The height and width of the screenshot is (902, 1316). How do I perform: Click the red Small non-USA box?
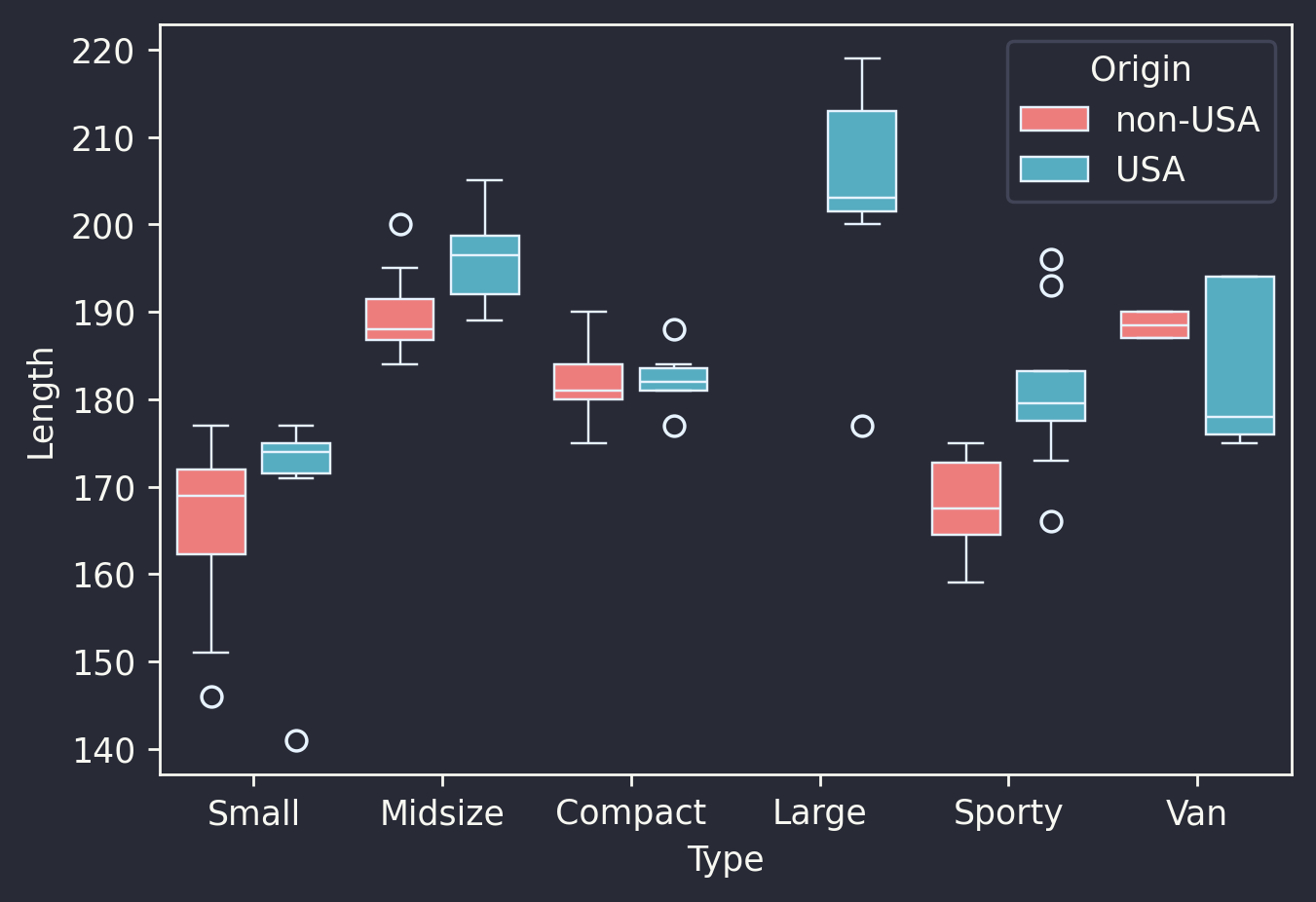click(211, 511)
